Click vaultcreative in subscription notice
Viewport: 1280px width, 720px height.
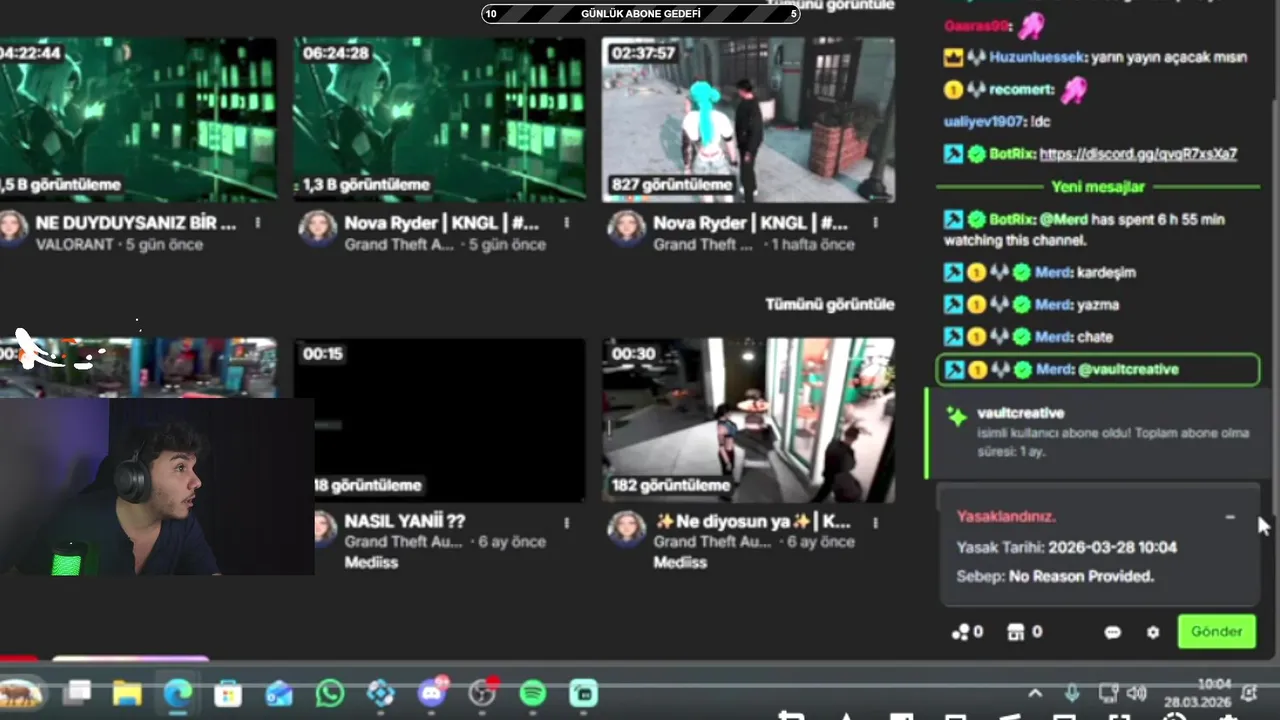pyautogui.click(x=1020, y=413)
